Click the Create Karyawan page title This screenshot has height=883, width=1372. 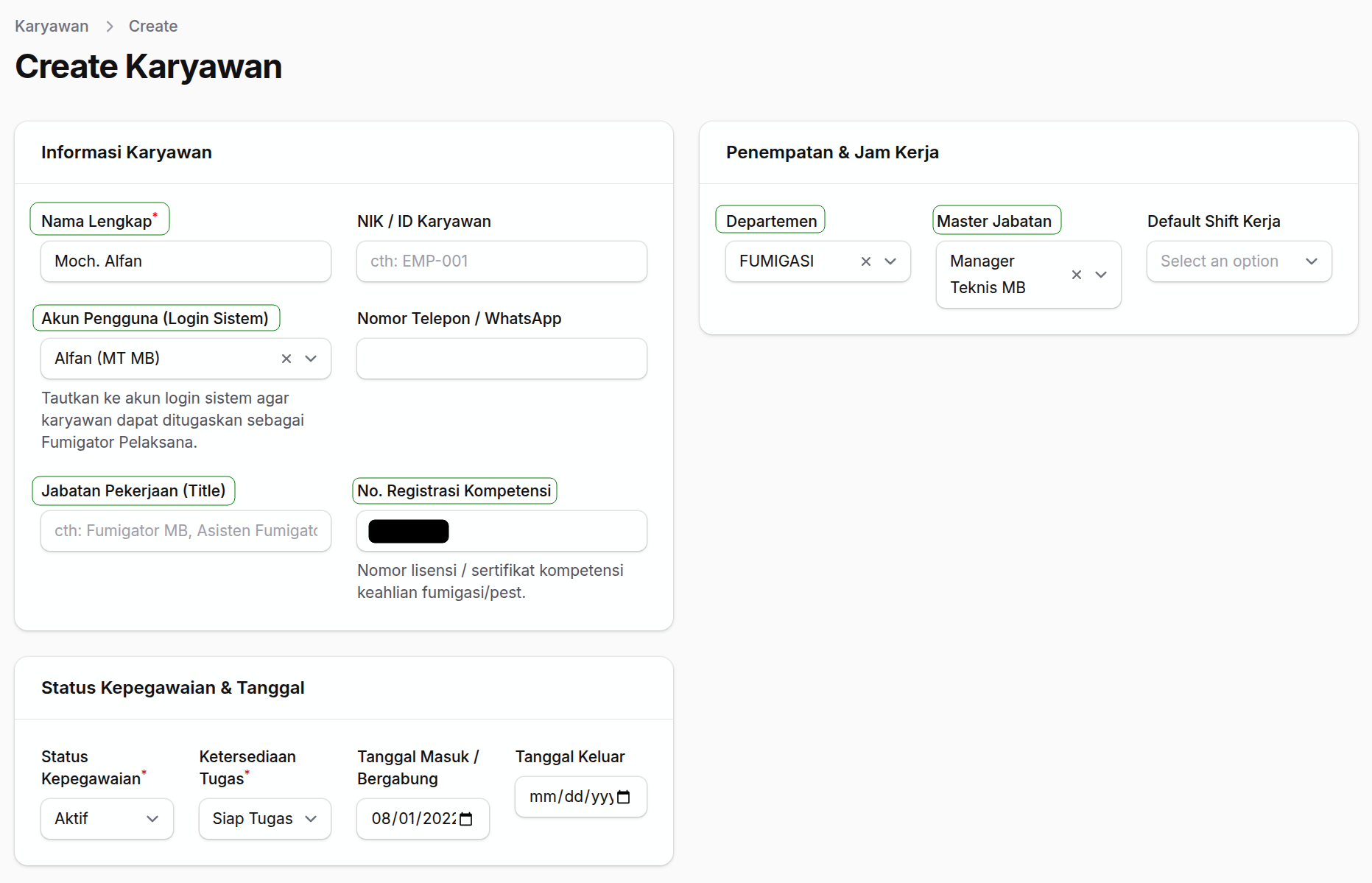pyautogui.click(x=149, y=66)
